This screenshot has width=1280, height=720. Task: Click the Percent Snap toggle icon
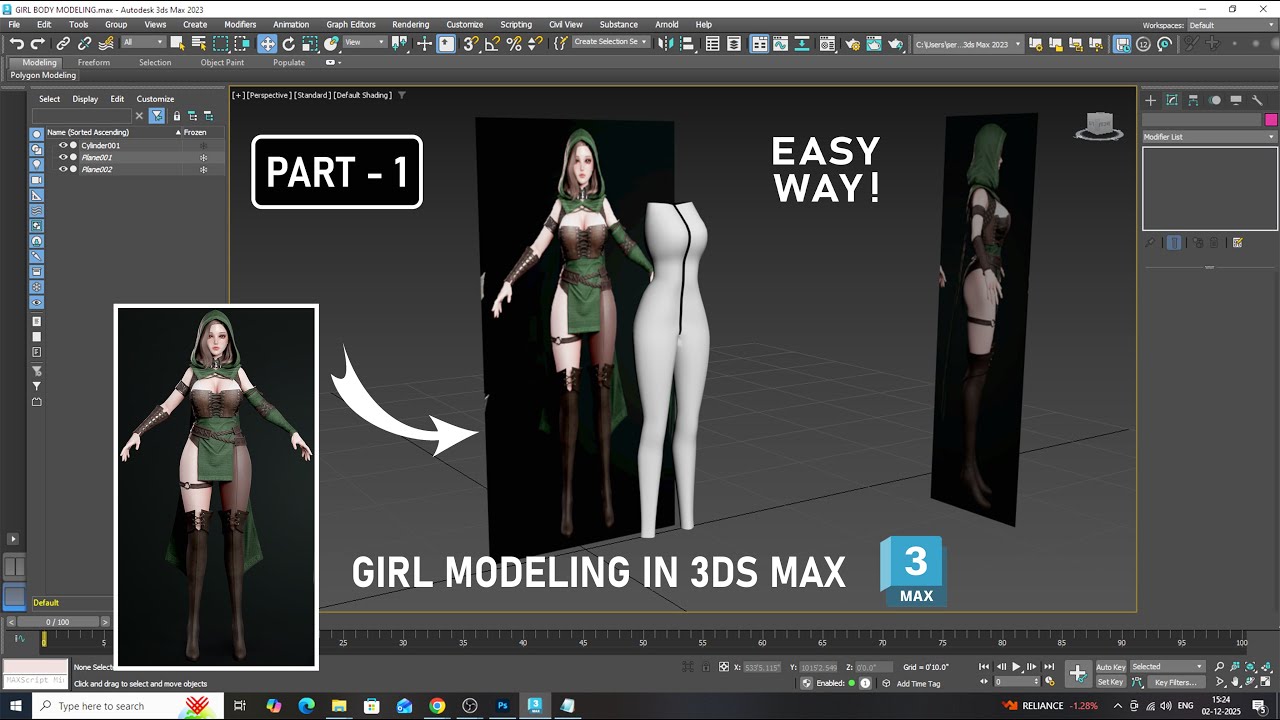(x=514, y=43)
